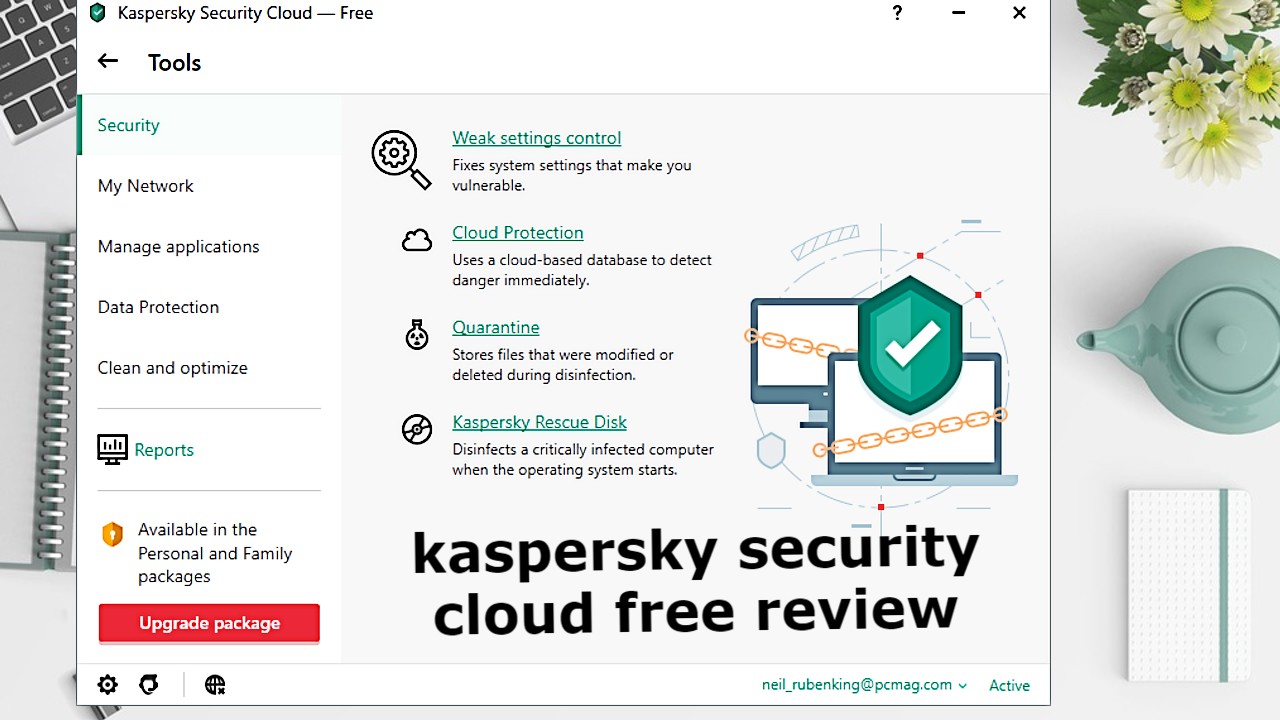Screen dimensions: 1280x720
Task: Click the Active license status text
Action: coord(1009,685)
